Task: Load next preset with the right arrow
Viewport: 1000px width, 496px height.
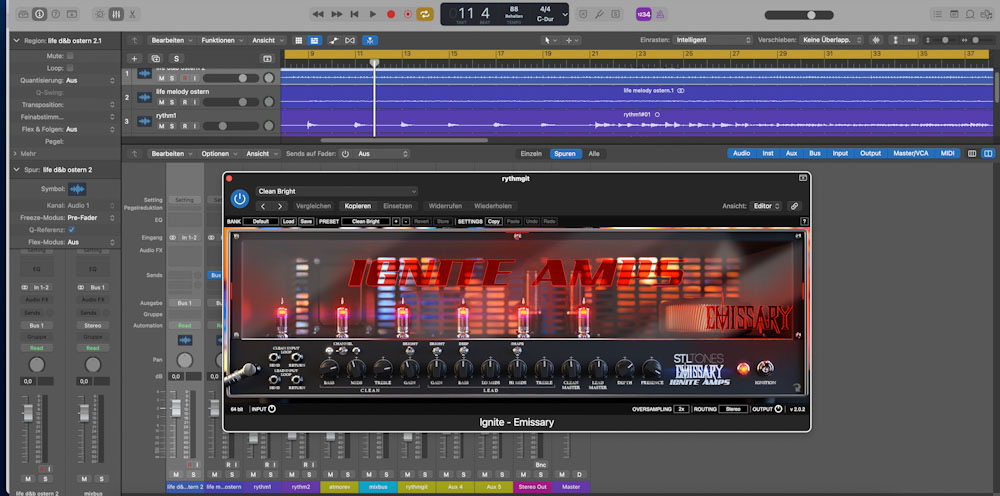Action: (279, 206)
